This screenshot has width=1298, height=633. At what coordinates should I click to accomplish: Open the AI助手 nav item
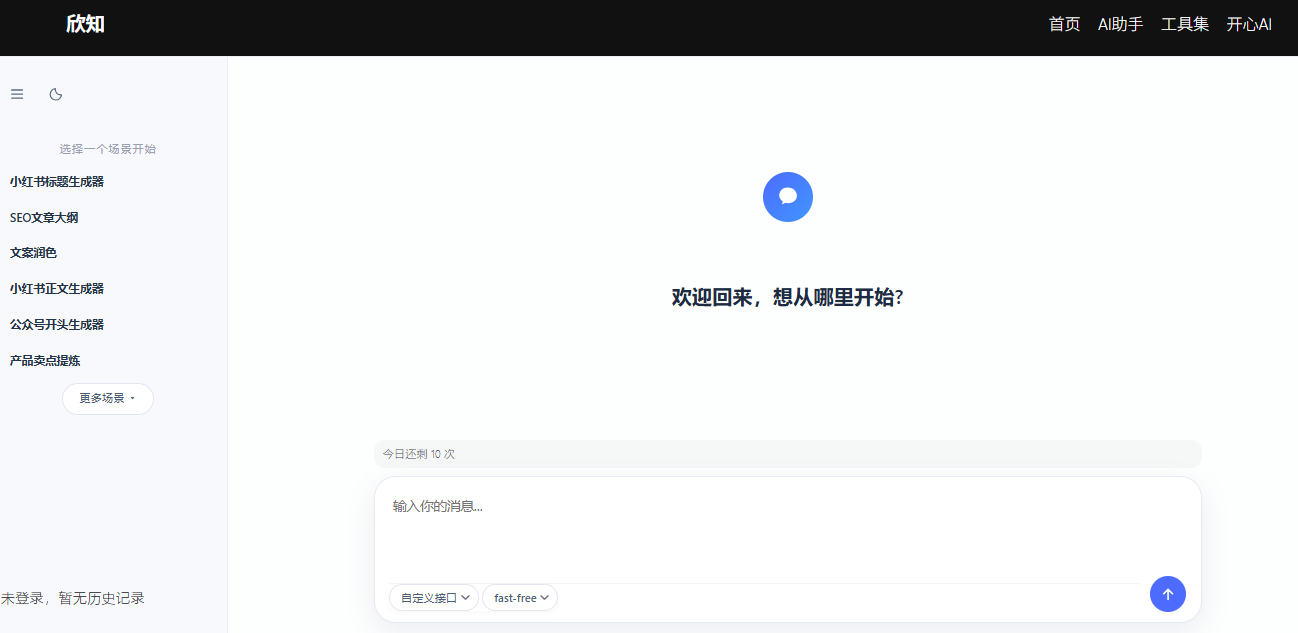(1120, 24)
